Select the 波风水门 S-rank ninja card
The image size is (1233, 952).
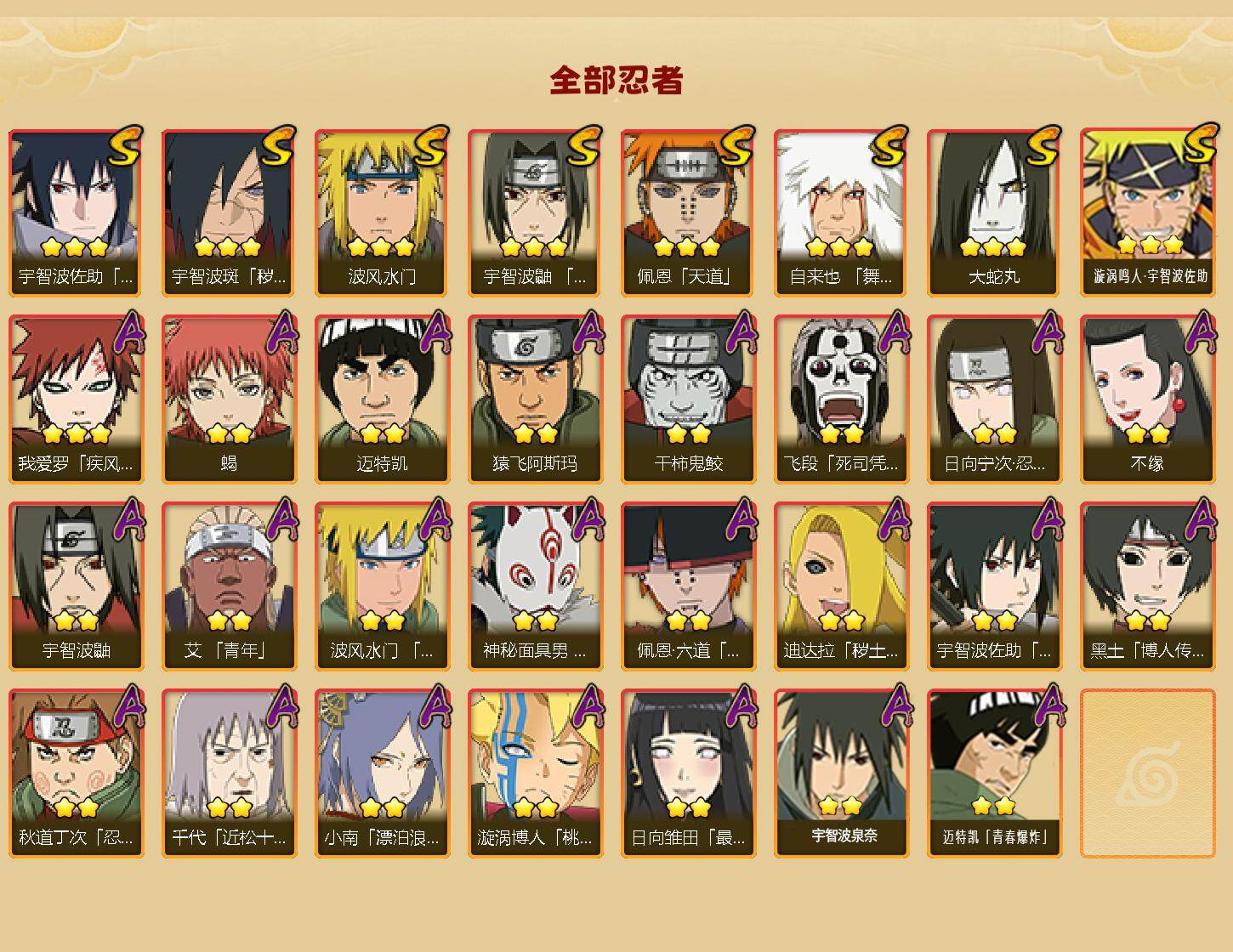click(382, 212)
